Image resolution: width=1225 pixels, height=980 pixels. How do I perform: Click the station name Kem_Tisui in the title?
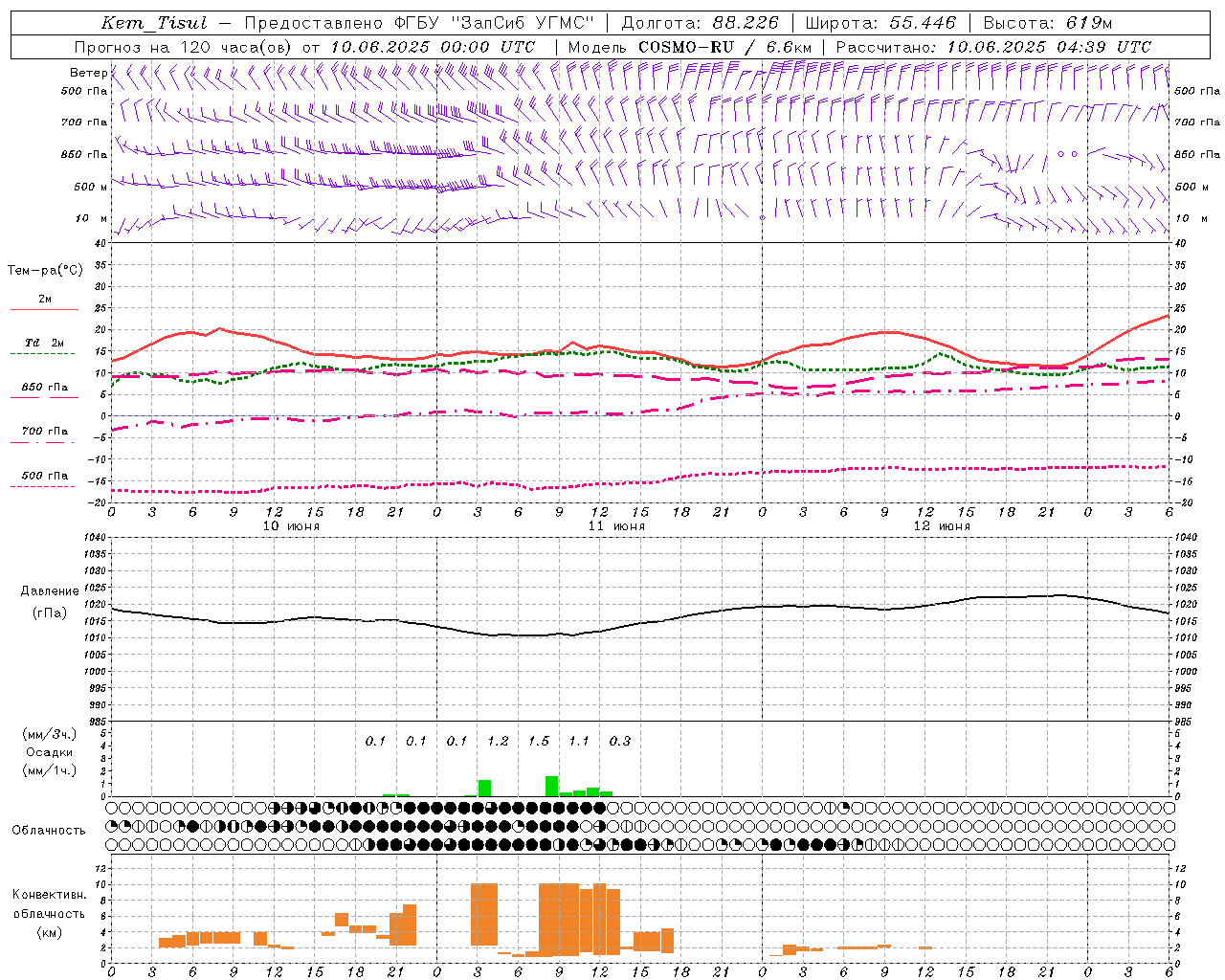coord(153,23)
